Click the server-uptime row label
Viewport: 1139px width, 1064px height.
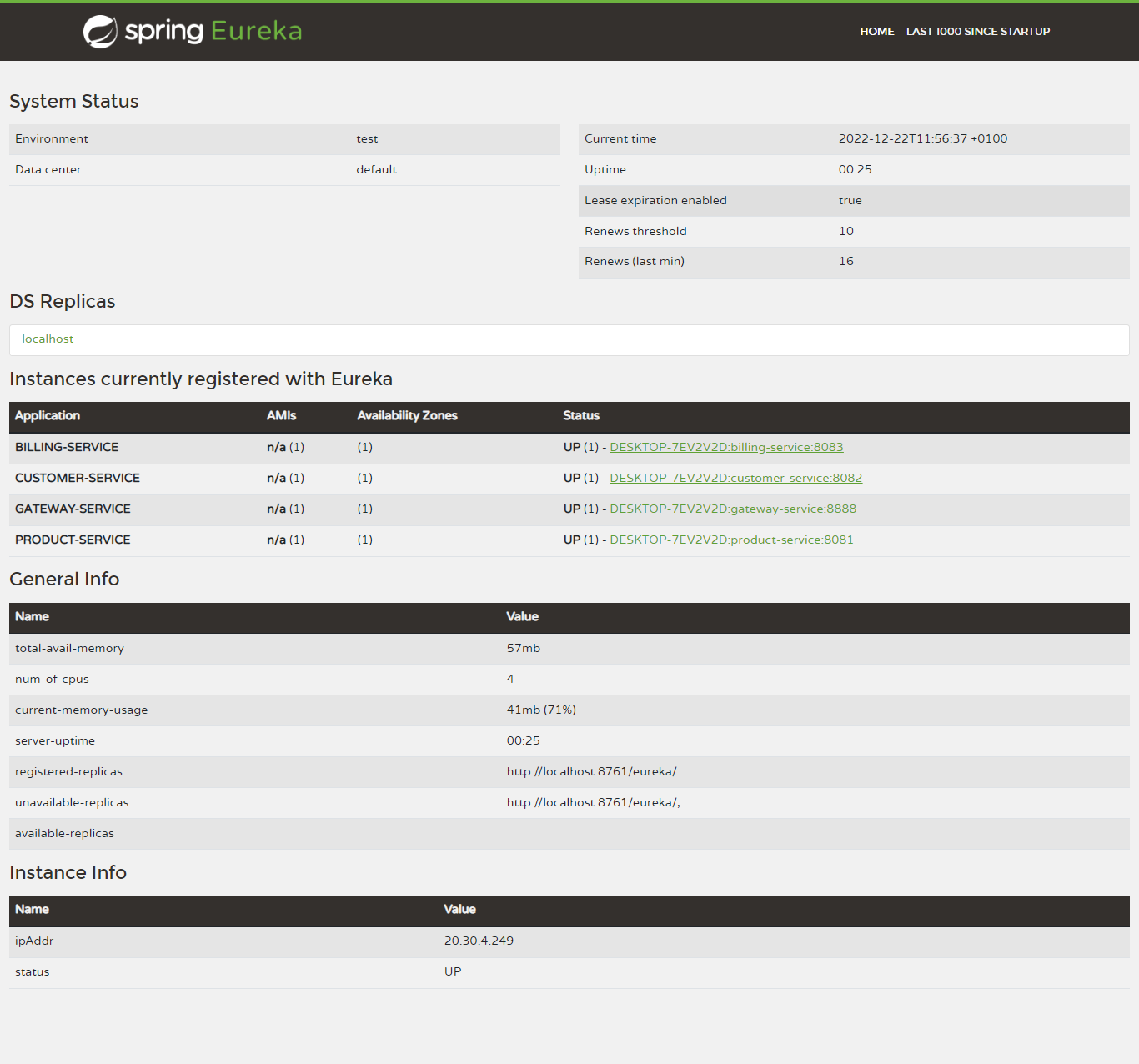click(55, 741)
